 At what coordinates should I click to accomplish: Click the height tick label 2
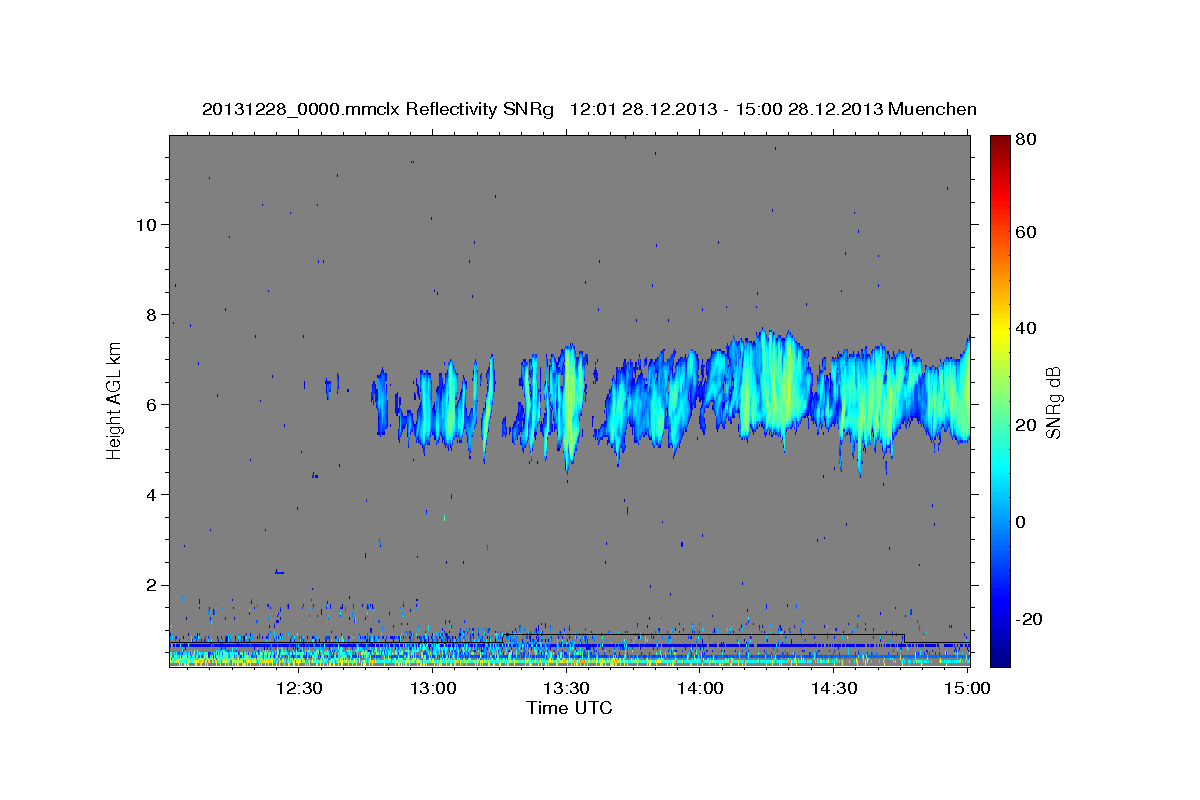tap(149, 585)
